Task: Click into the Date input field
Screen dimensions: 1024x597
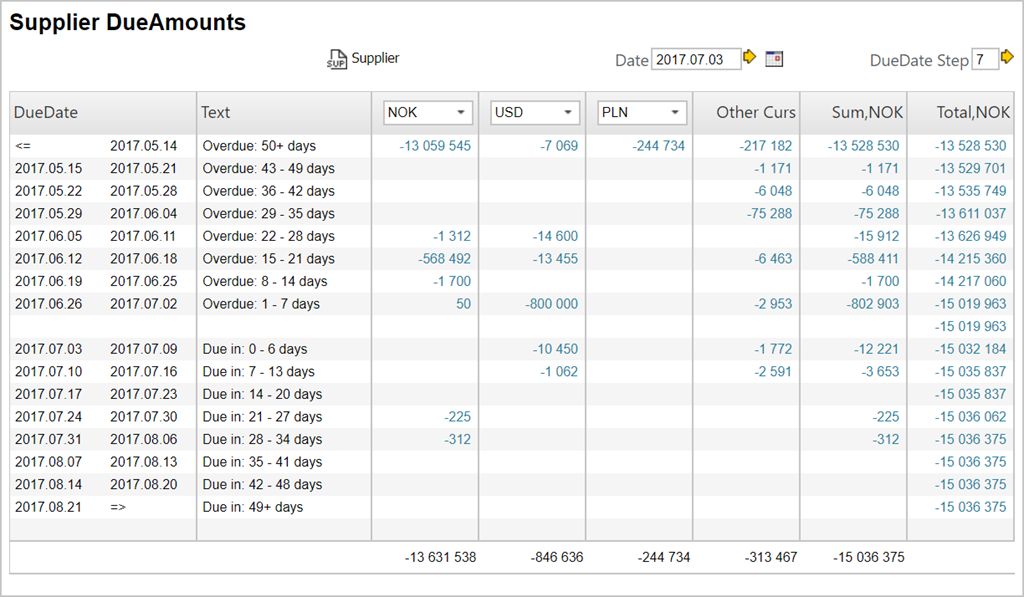Action: [x=695, y=59]
